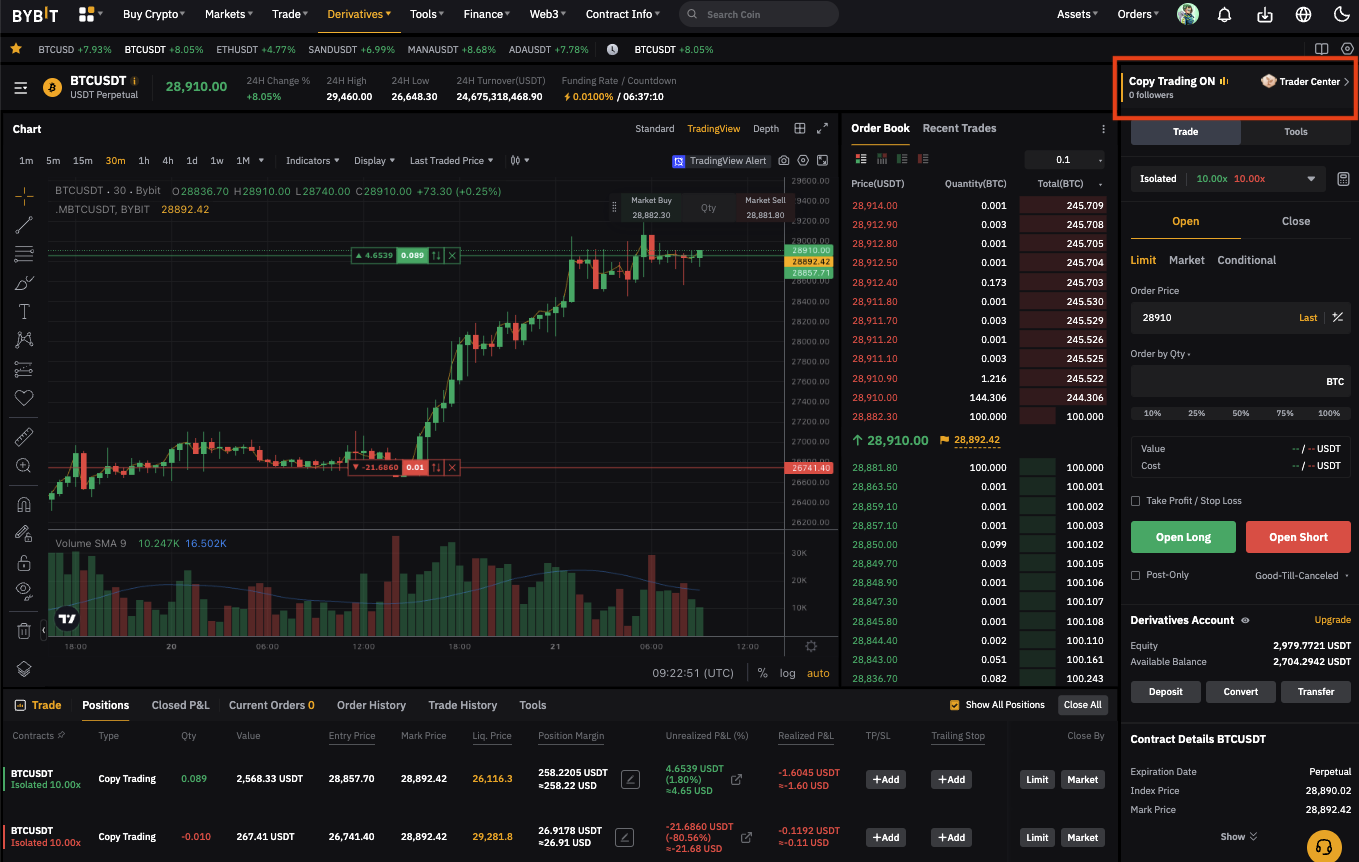Screen dimensions: 1359x862
Task: Toggle magnet mode on the chart
Action: point(24,504)
